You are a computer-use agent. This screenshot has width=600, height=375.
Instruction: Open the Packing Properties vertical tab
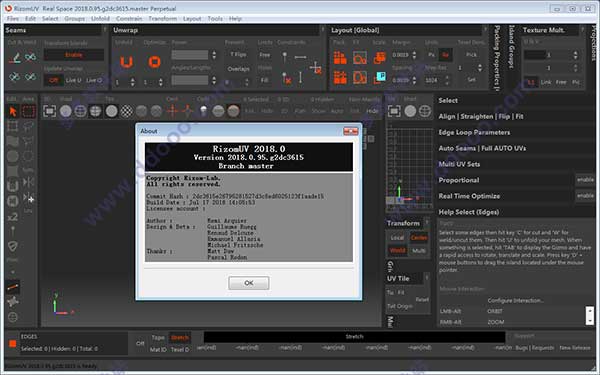point(497,57)
